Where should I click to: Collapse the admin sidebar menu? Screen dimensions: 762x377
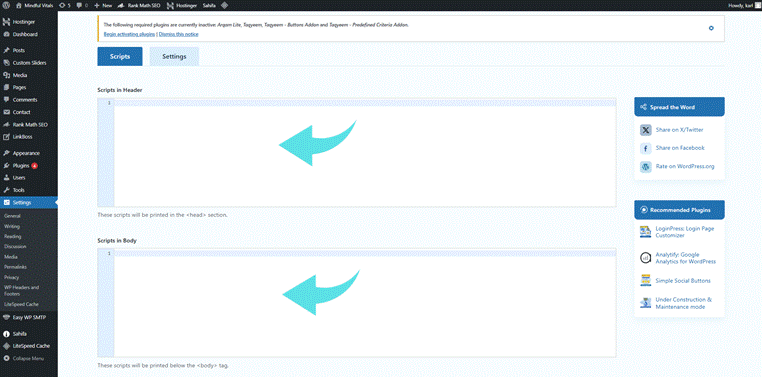tap(28, 359)
